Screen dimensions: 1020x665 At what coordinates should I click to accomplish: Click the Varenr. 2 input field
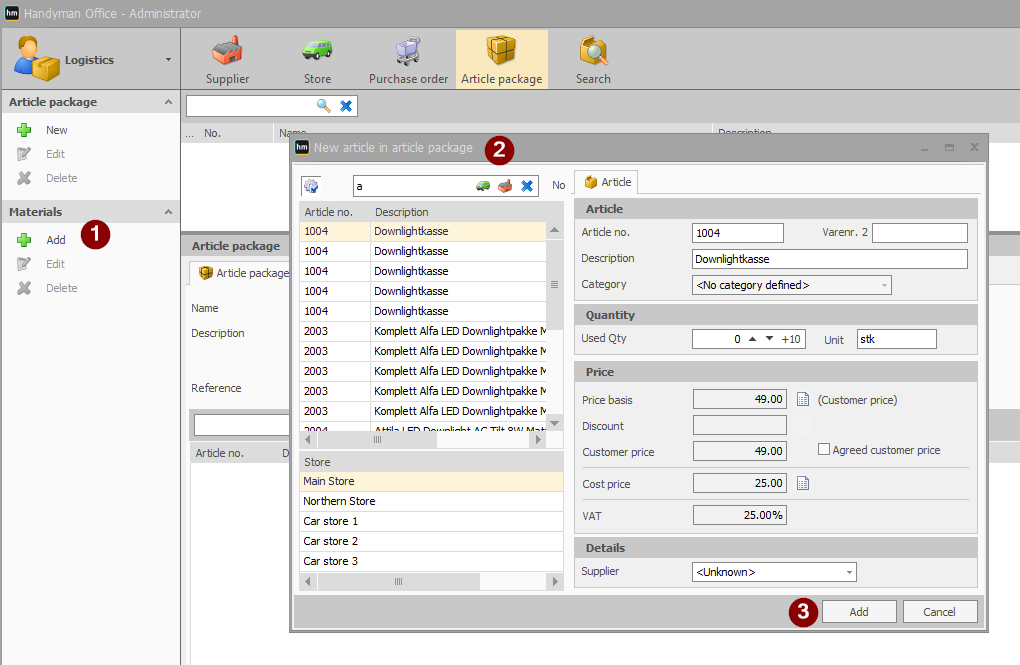(x=920, y=233)
